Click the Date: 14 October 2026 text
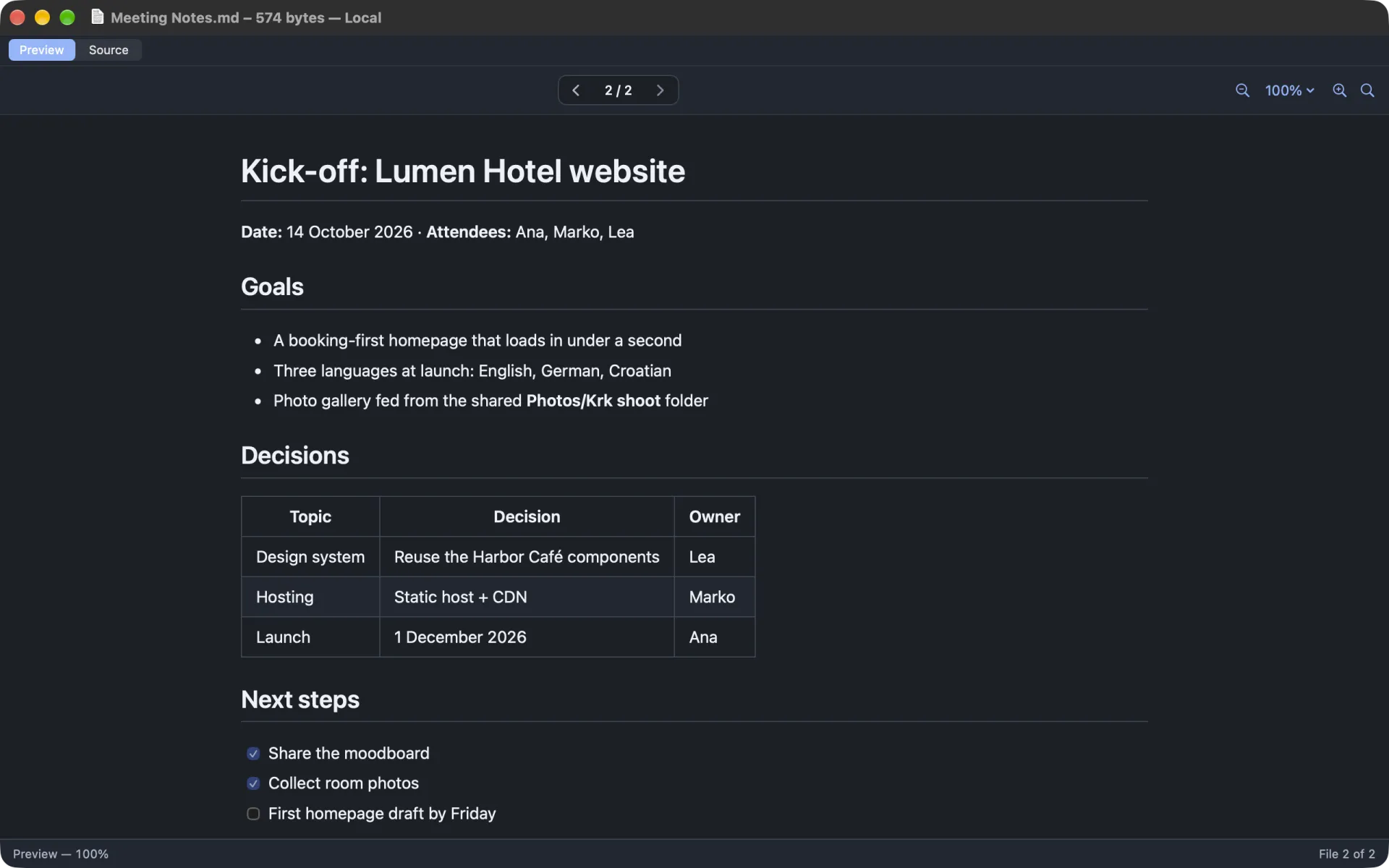The image size is (1389, 868). coord(326,232)
